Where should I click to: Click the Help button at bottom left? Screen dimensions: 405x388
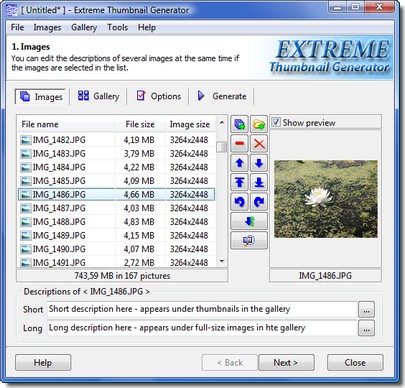(x=43, y=362)
